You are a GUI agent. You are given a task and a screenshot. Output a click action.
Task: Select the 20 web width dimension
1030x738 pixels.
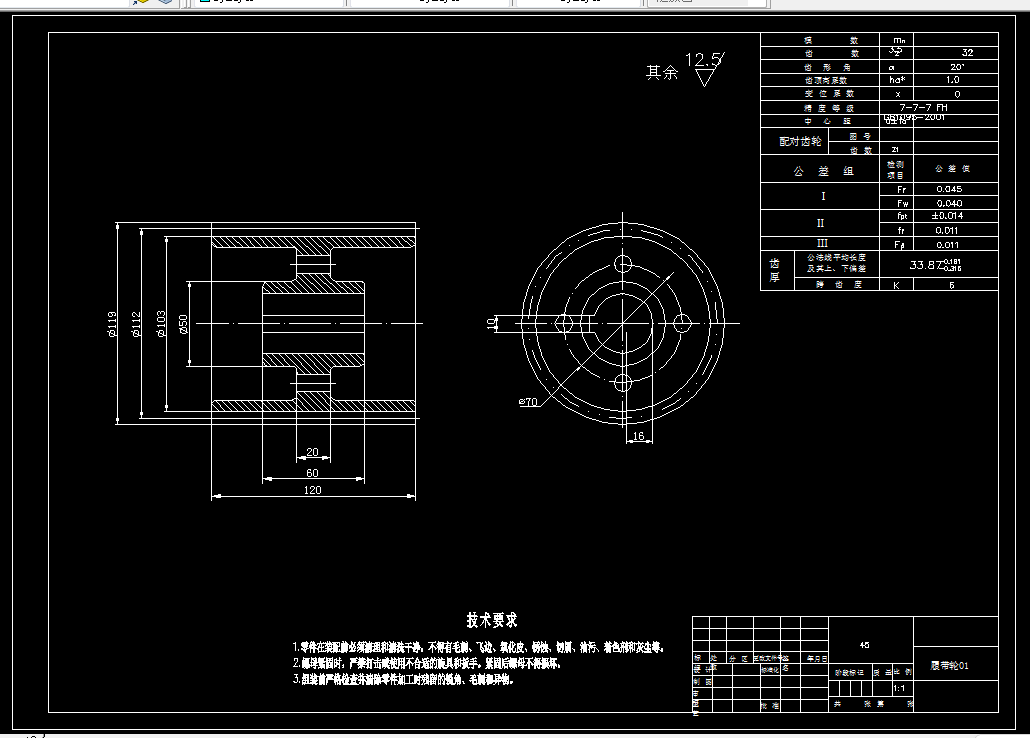313,452
